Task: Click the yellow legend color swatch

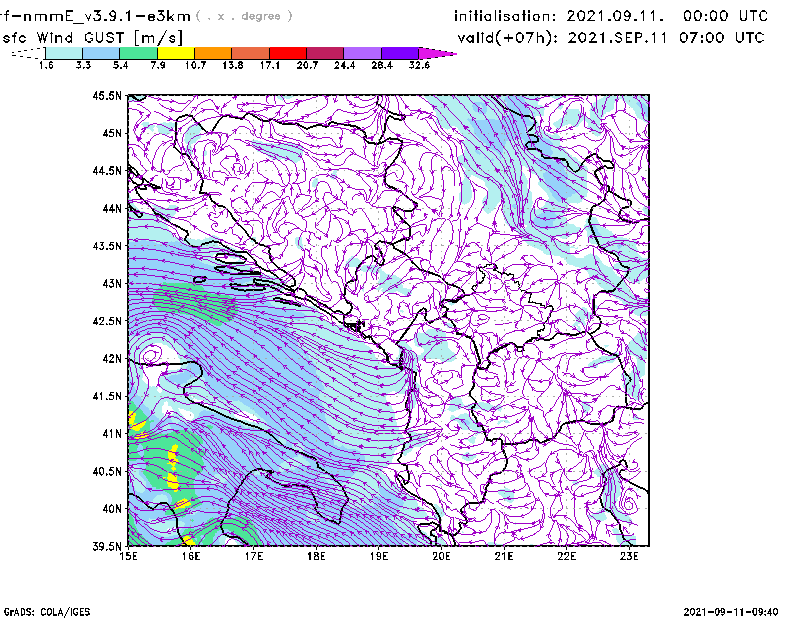Action: point(176,53)
